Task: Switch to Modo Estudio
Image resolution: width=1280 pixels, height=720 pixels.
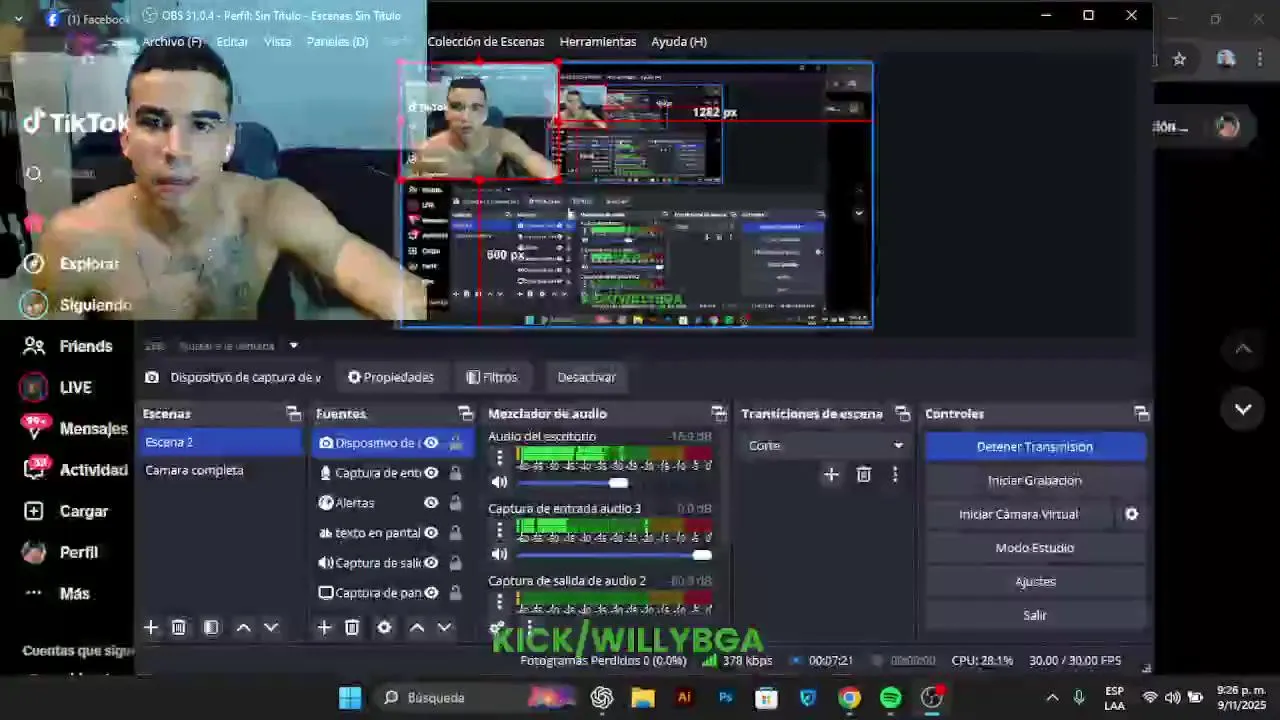Action: click(1035, 548)
